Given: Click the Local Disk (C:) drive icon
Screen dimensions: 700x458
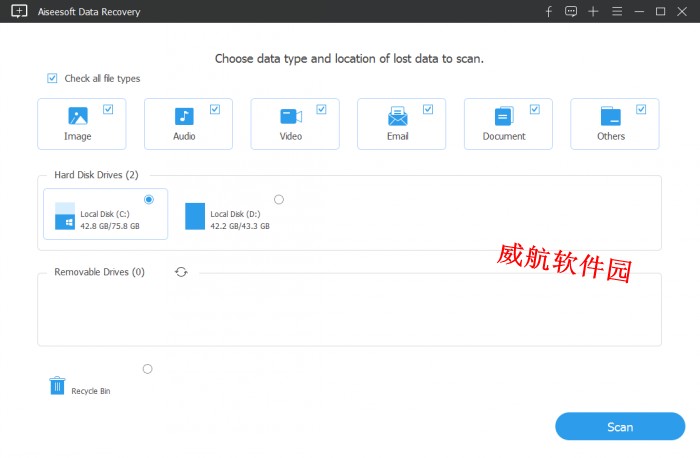Looking at the screenshot, I should (65, 216).
